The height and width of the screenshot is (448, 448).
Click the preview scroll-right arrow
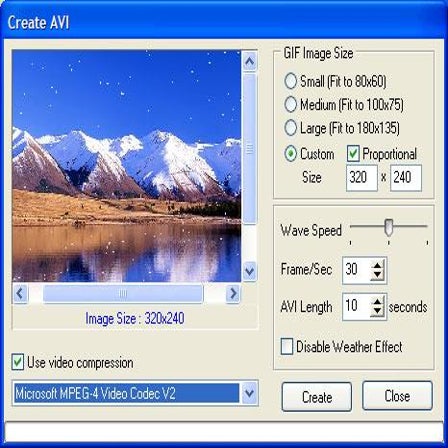click(233, 294)
